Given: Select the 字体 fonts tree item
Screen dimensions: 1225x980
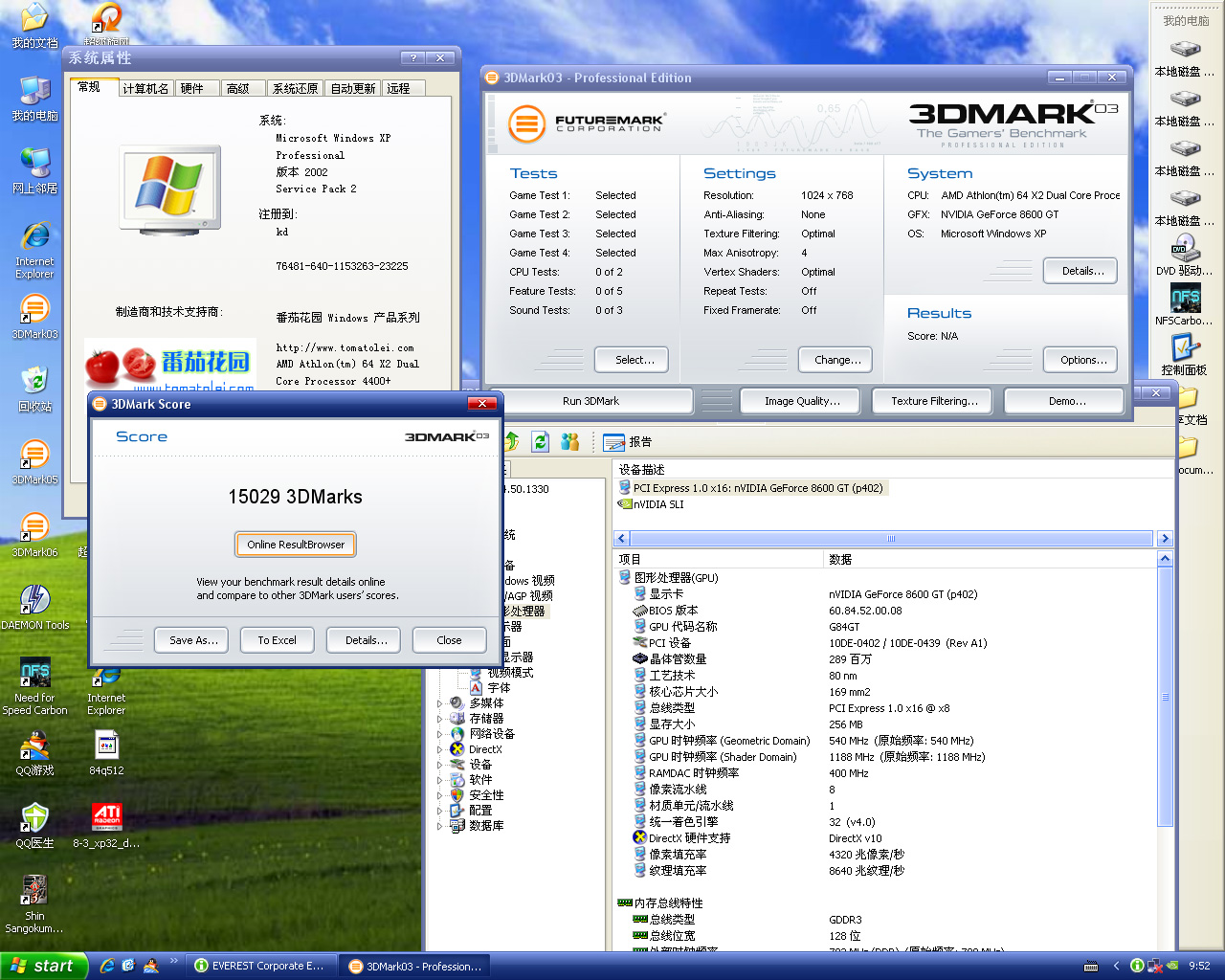Looking at the screenshot, I should tap(499, 688).
